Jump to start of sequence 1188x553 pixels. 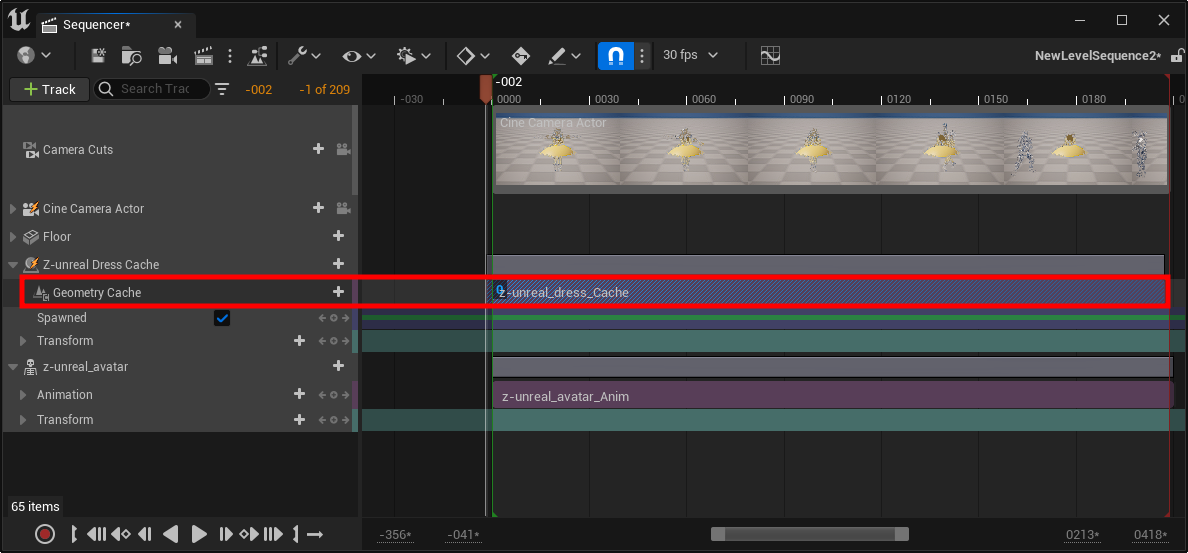(96, 534)
